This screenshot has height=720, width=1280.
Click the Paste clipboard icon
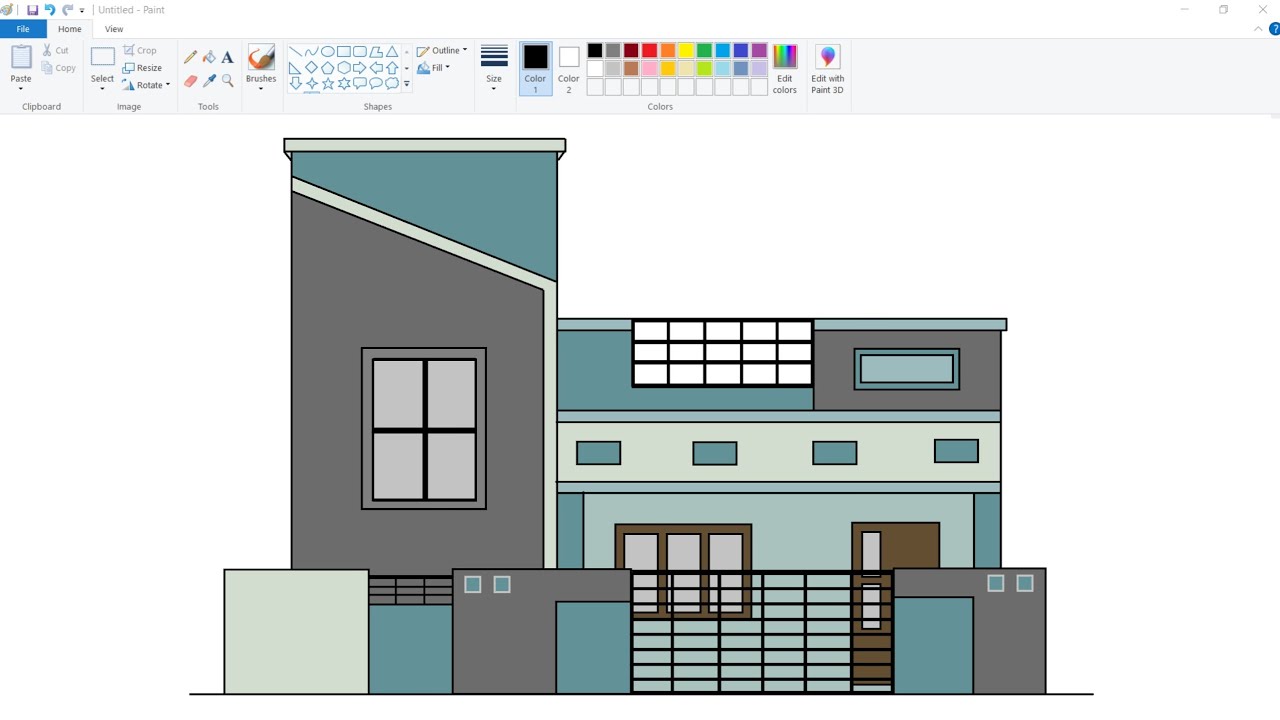pyautogui.click(x=21, y=57)
